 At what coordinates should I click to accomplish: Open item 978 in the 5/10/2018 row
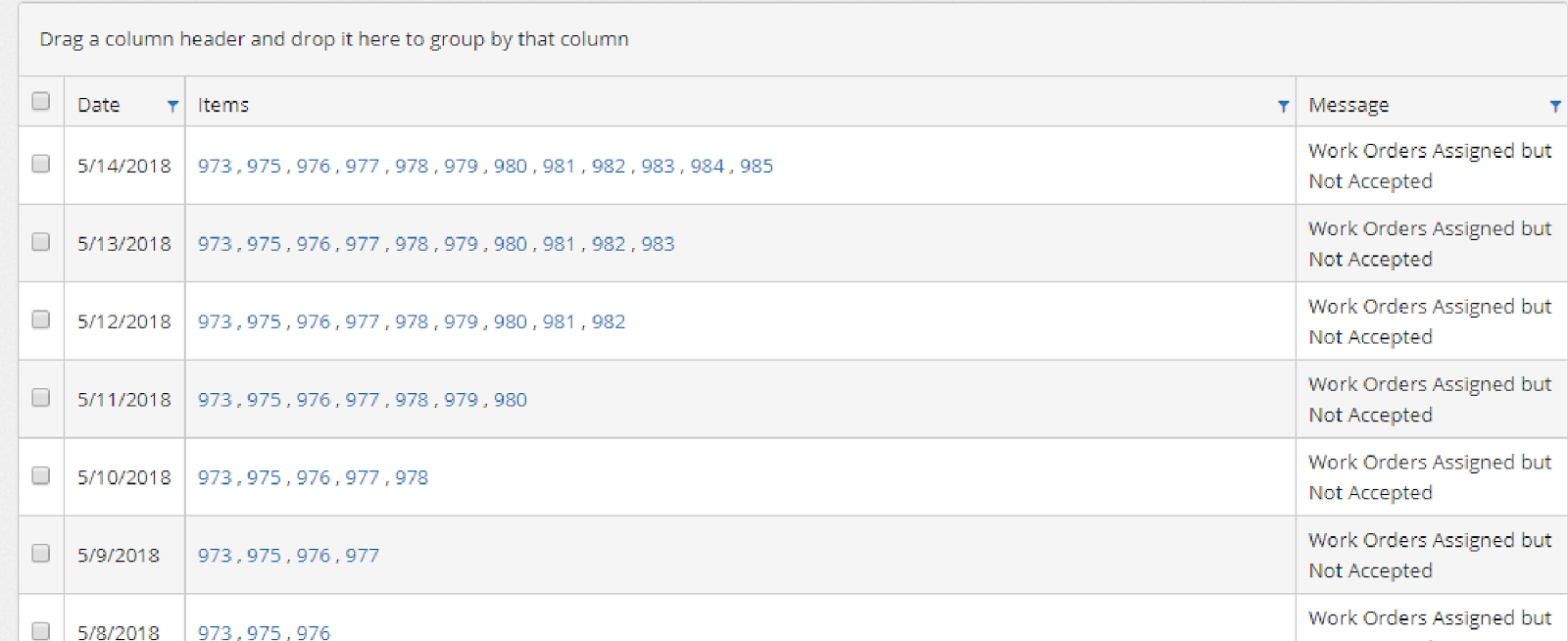click(412, 477)
